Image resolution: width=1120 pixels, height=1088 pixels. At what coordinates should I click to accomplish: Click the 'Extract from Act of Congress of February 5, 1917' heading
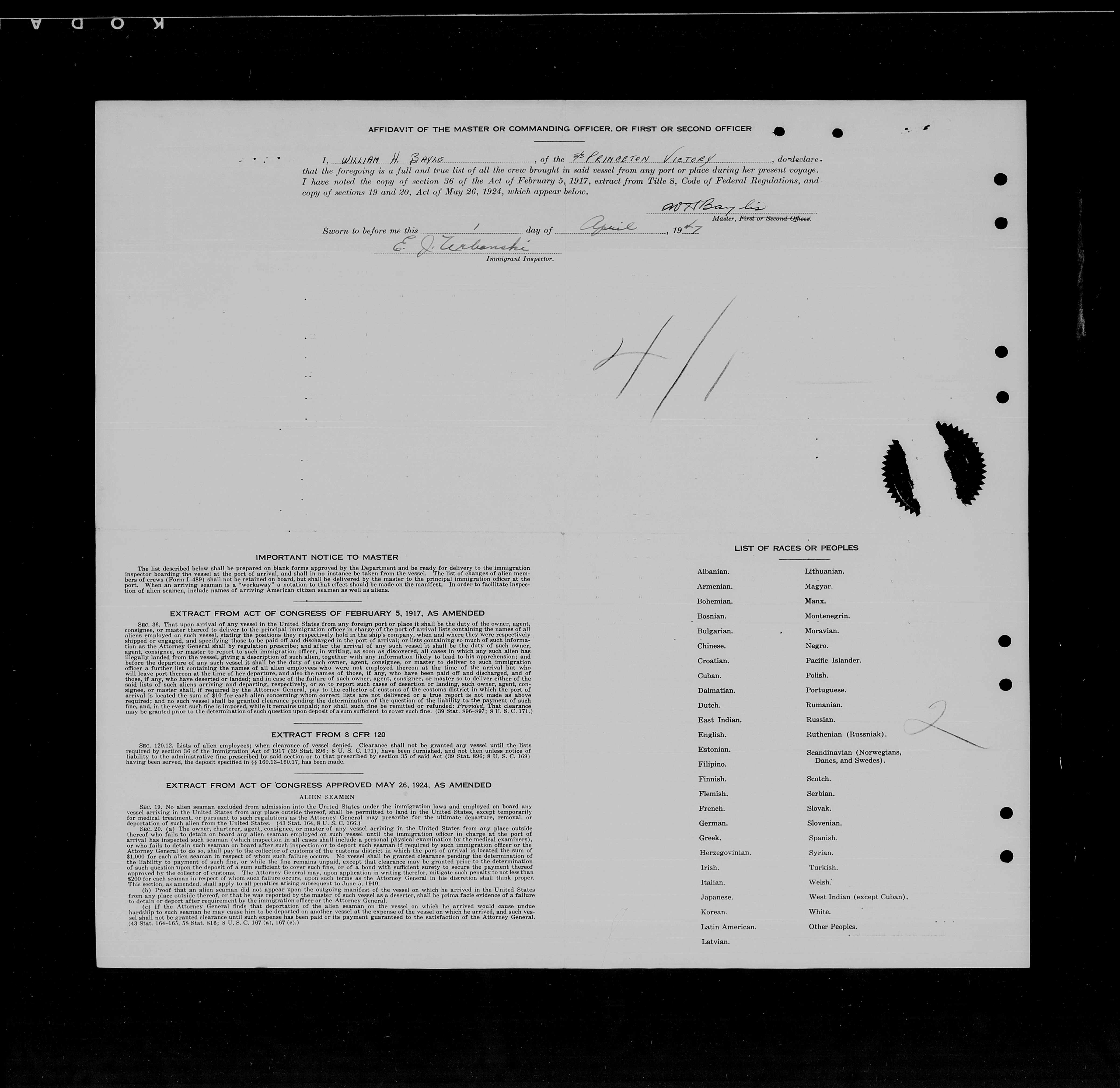tap(327, 613)
